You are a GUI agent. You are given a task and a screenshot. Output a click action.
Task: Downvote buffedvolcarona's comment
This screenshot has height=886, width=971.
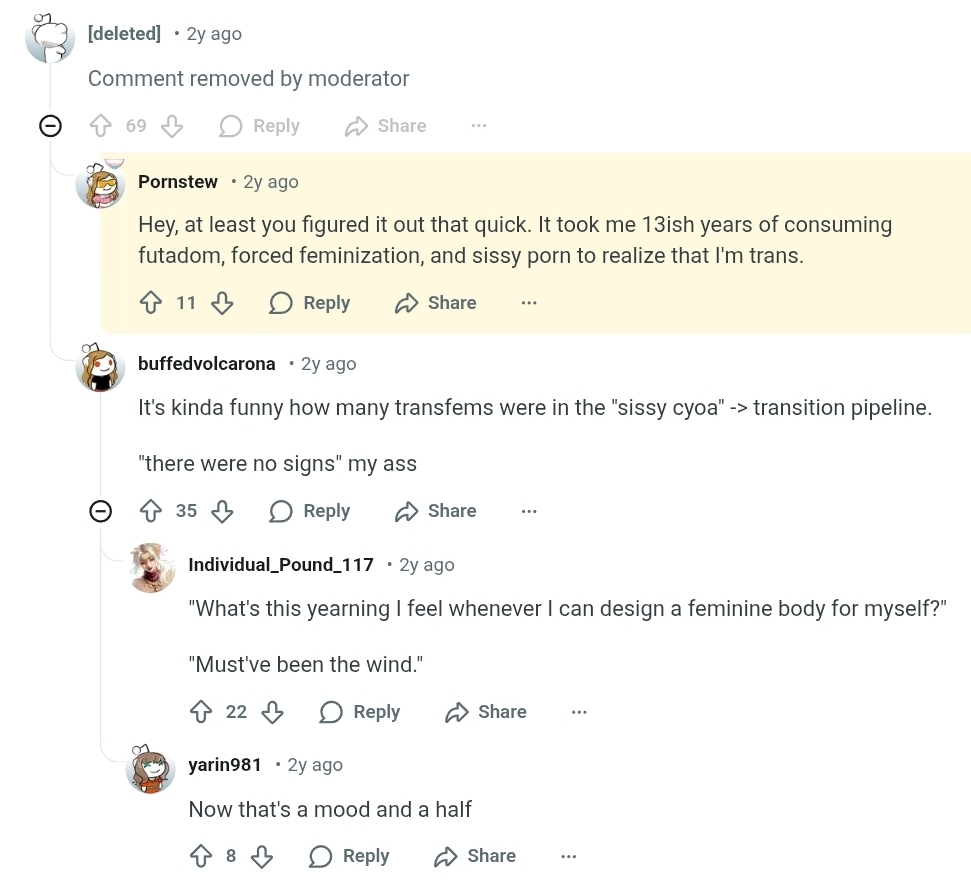click(222, 511)
